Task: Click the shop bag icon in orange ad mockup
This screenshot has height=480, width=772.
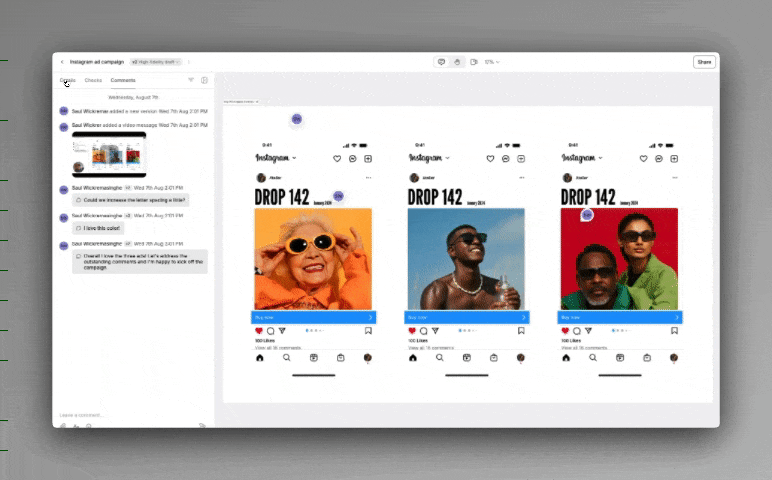Action: [x=341, y=358]
